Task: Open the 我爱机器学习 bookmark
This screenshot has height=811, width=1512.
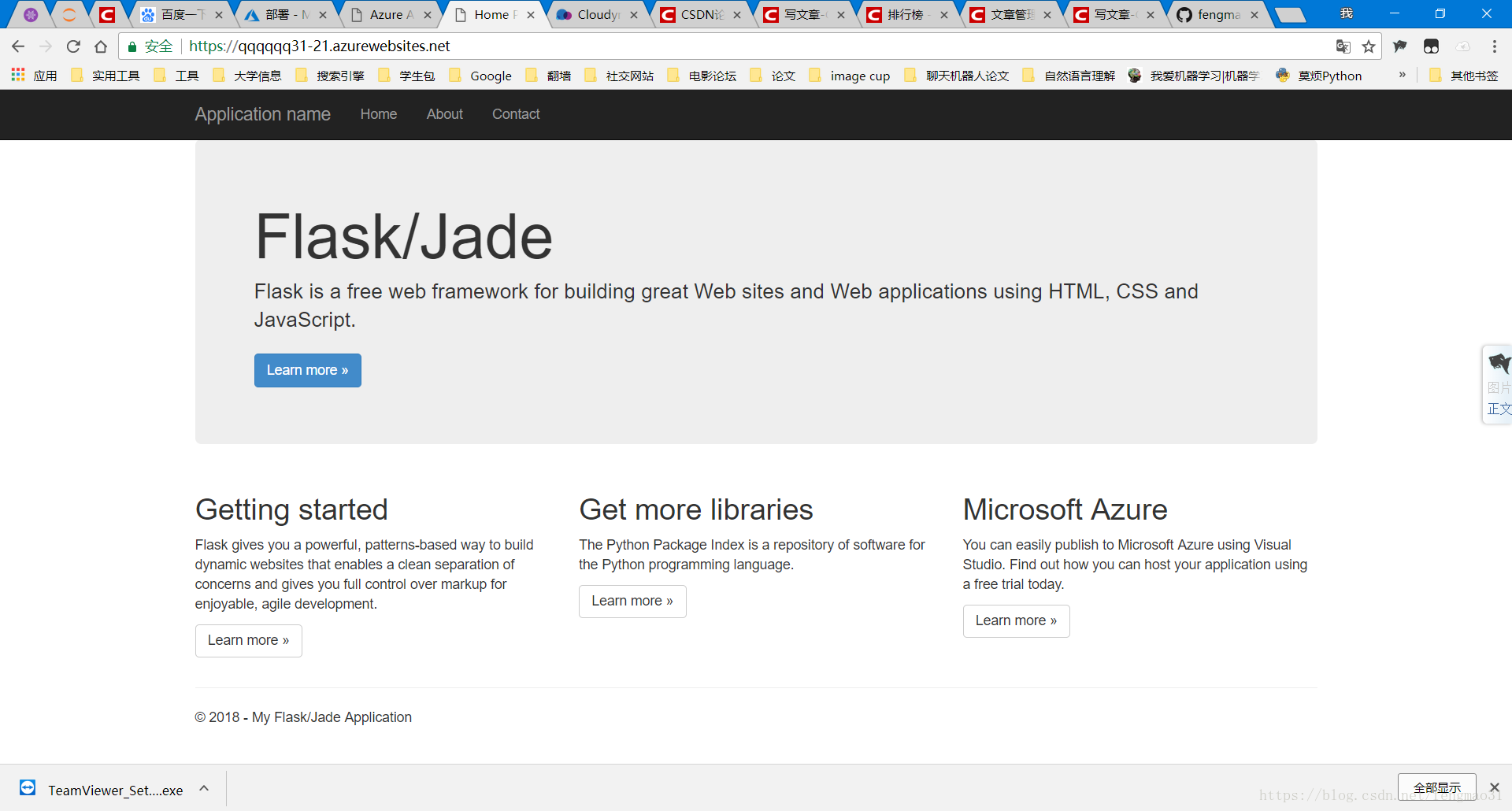Action: pyautogui.click(x=1194, y=76)
